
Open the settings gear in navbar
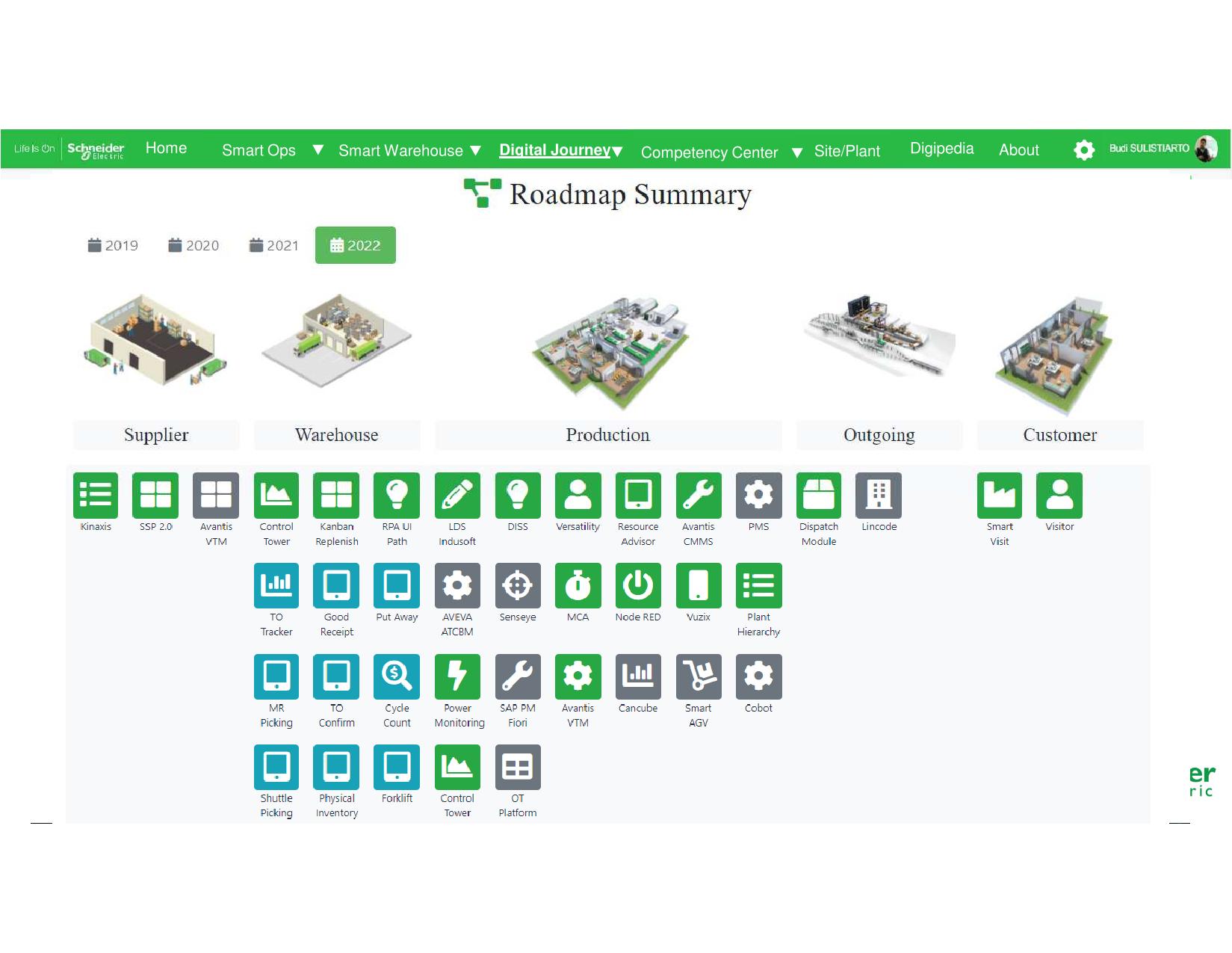click(x=1083, y=149)
